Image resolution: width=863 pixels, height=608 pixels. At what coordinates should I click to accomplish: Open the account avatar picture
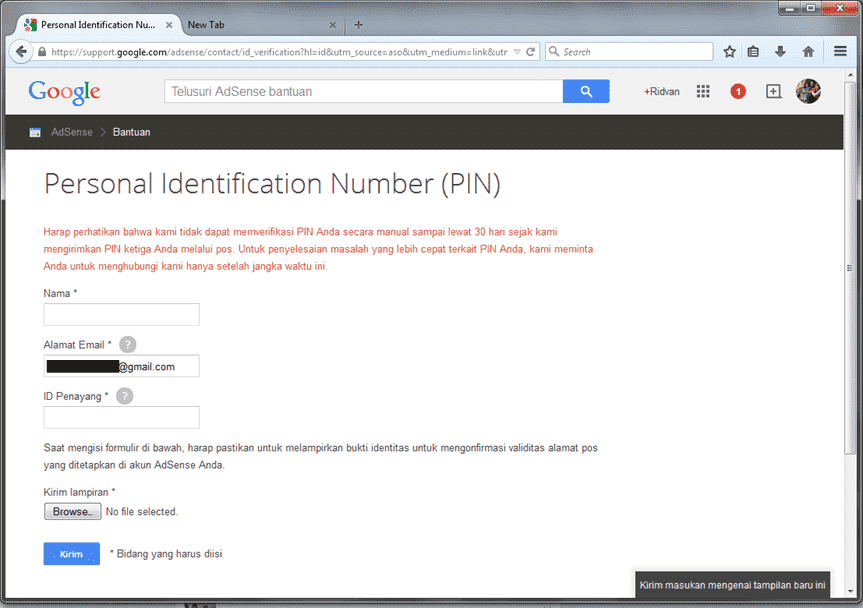pyautogui.click(x=808, y=91)
